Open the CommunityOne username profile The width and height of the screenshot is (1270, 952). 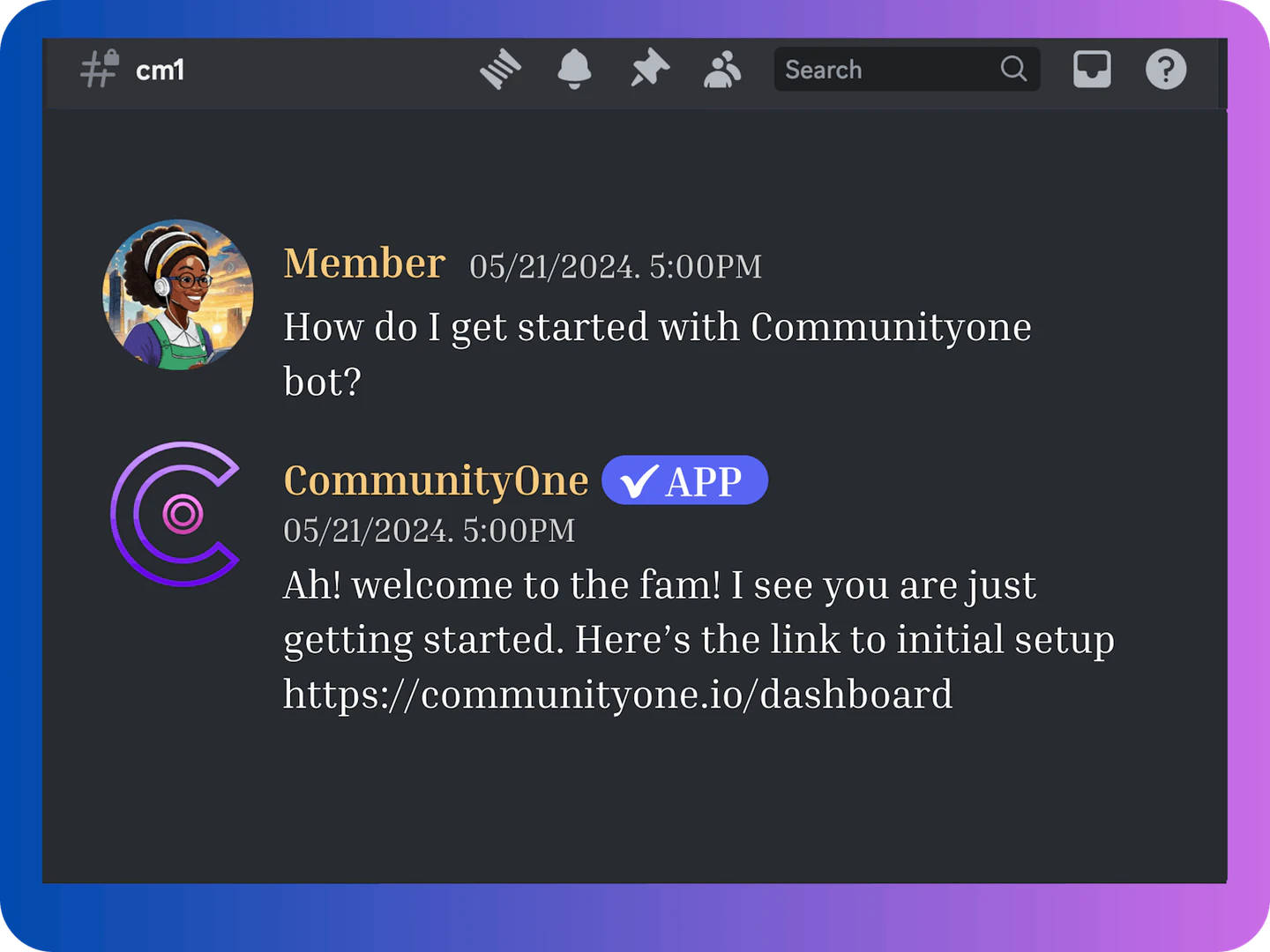point(436,481)
